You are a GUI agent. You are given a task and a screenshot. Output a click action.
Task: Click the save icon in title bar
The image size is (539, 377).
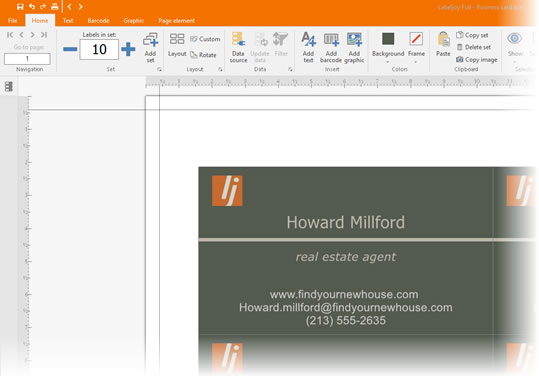(x=20, y=6)
